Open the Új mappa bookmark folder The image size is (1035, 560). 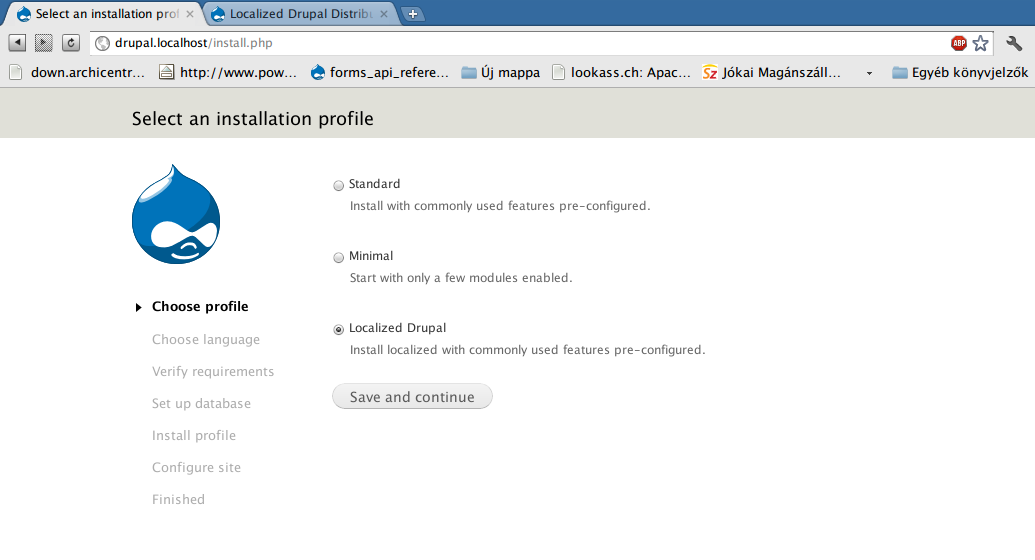500,73
